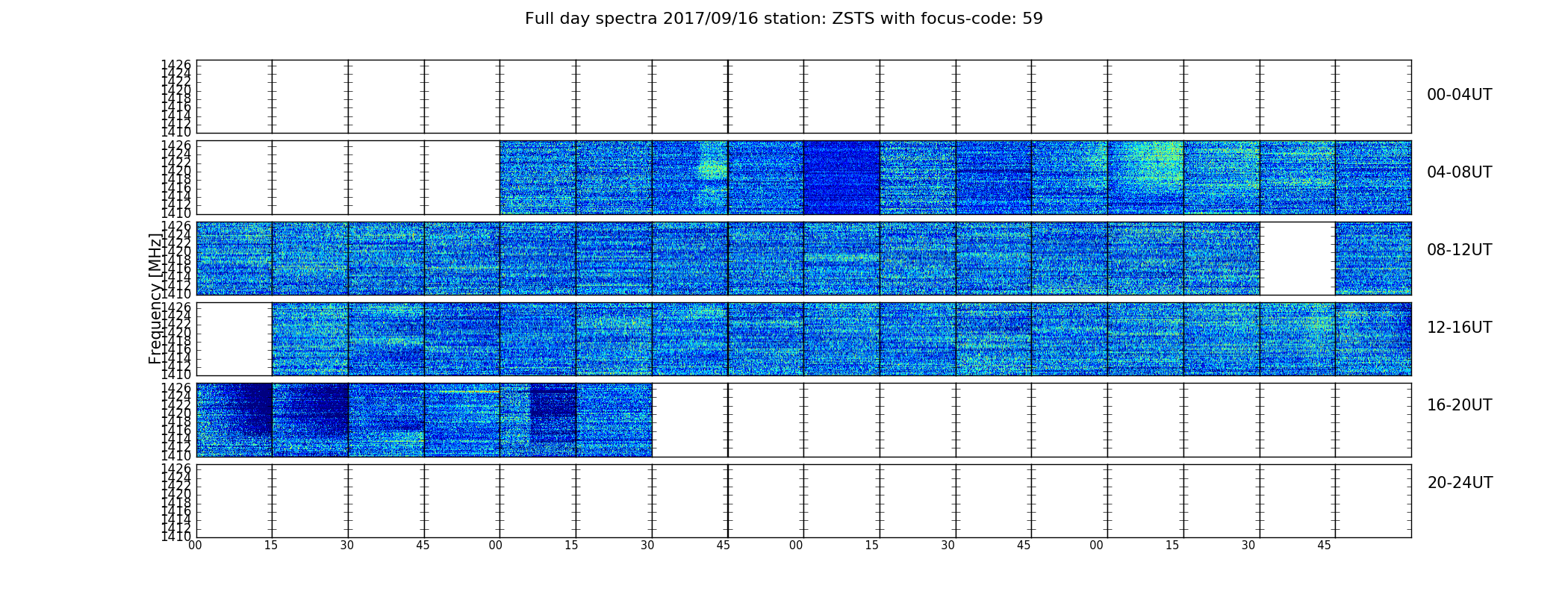This screenshot has width=1568, height=597.
Task: Click the '1426' tick label of the 00-04UT row
Action: click(176, 66)
